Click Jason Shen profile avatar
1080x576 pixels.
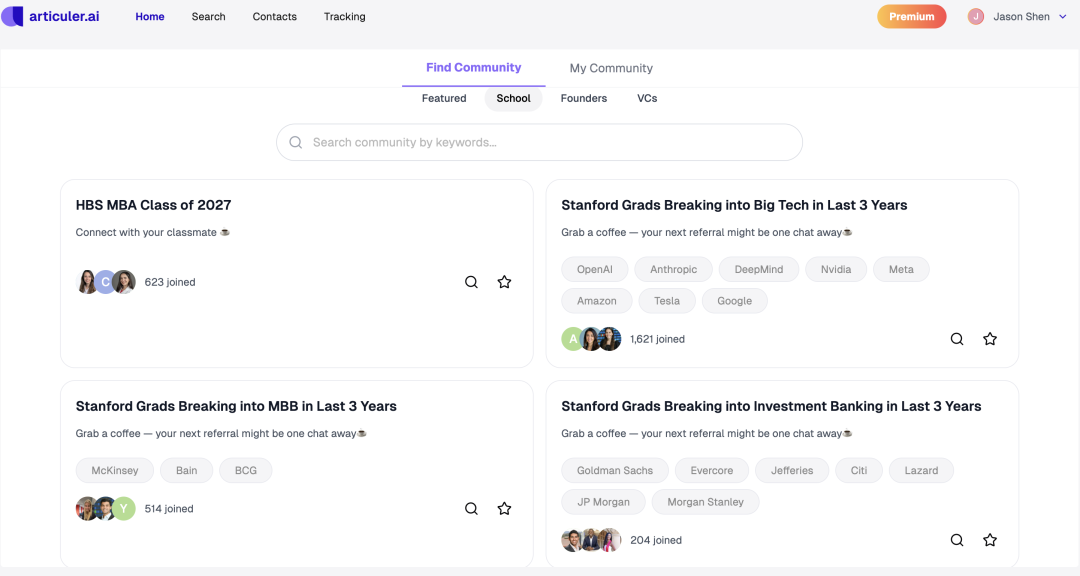pos(976,17)
